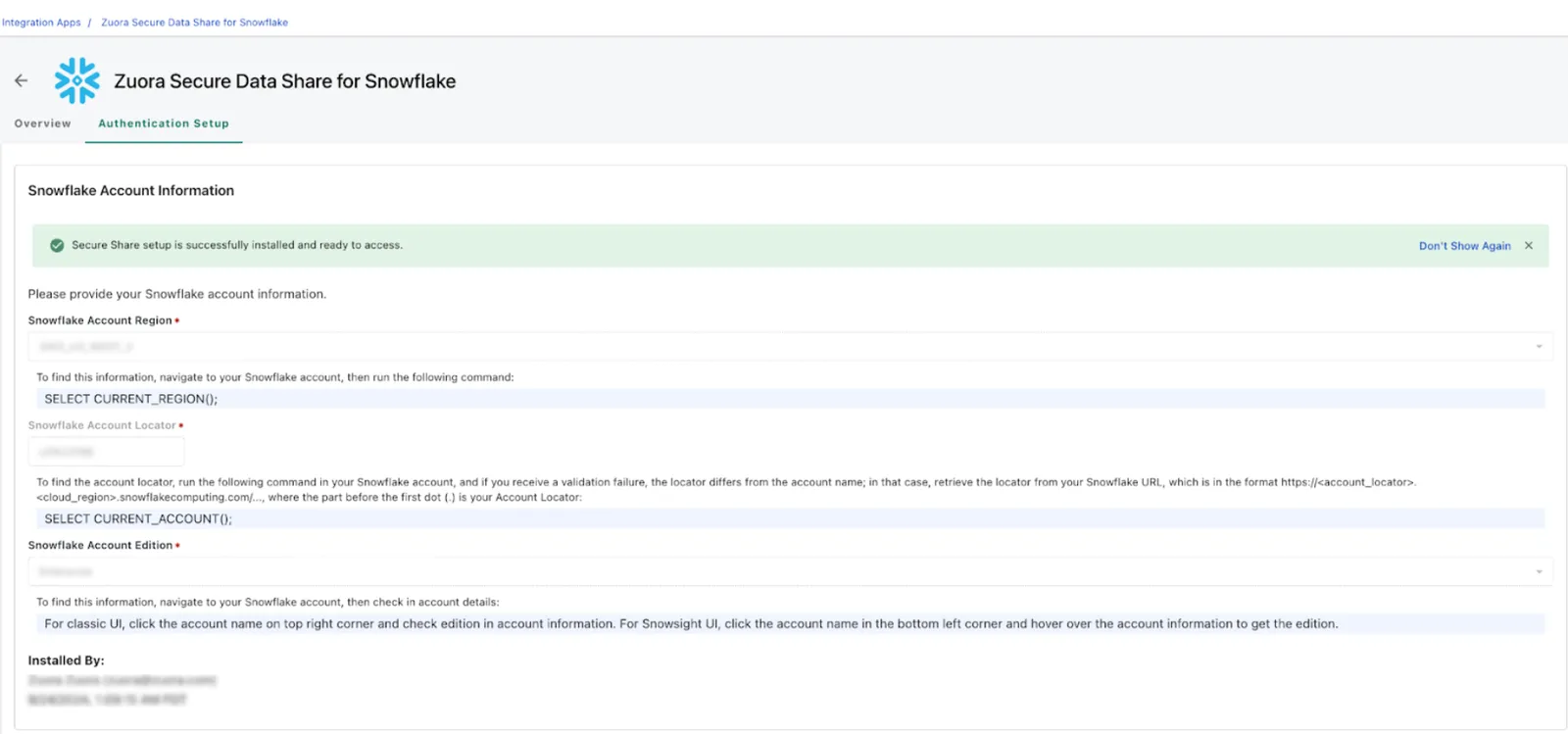Screen dimensions: 1568x734
Task: Go back using the left arrow icon
Action: pyautogui.click(x=22, y=80)
